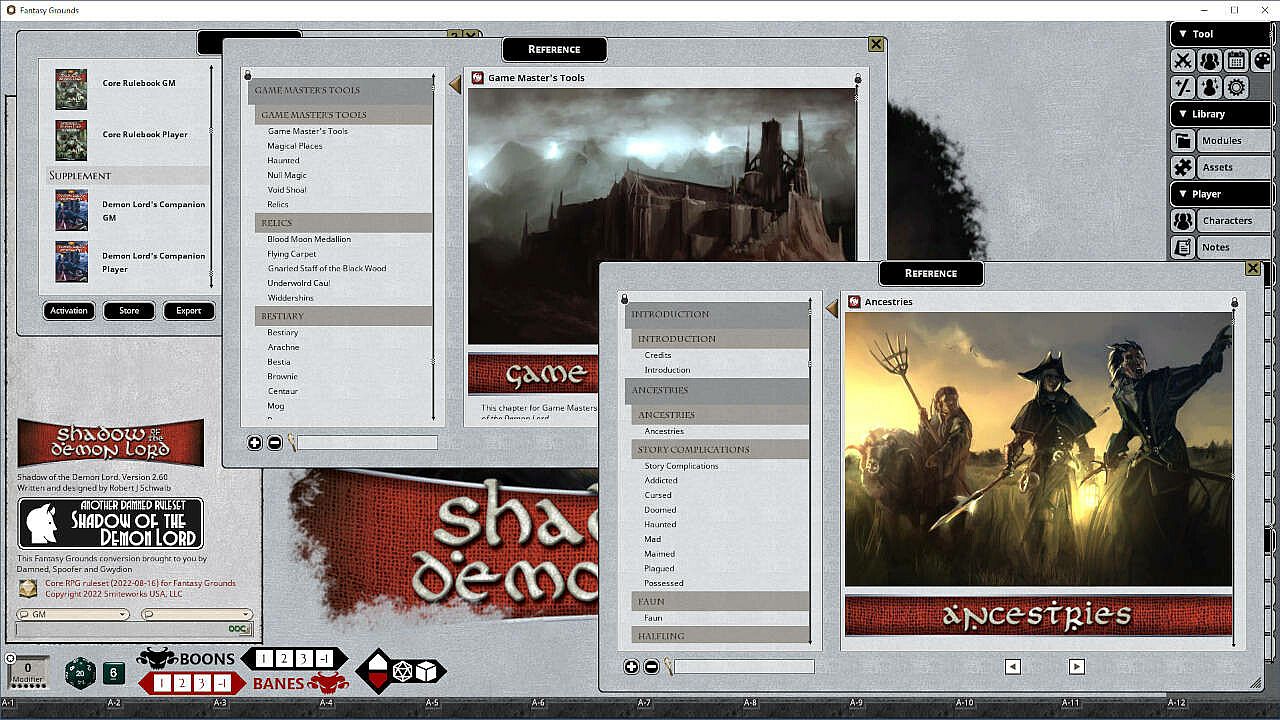Click the Notes pad icon in sidebar

point(1183,247)
